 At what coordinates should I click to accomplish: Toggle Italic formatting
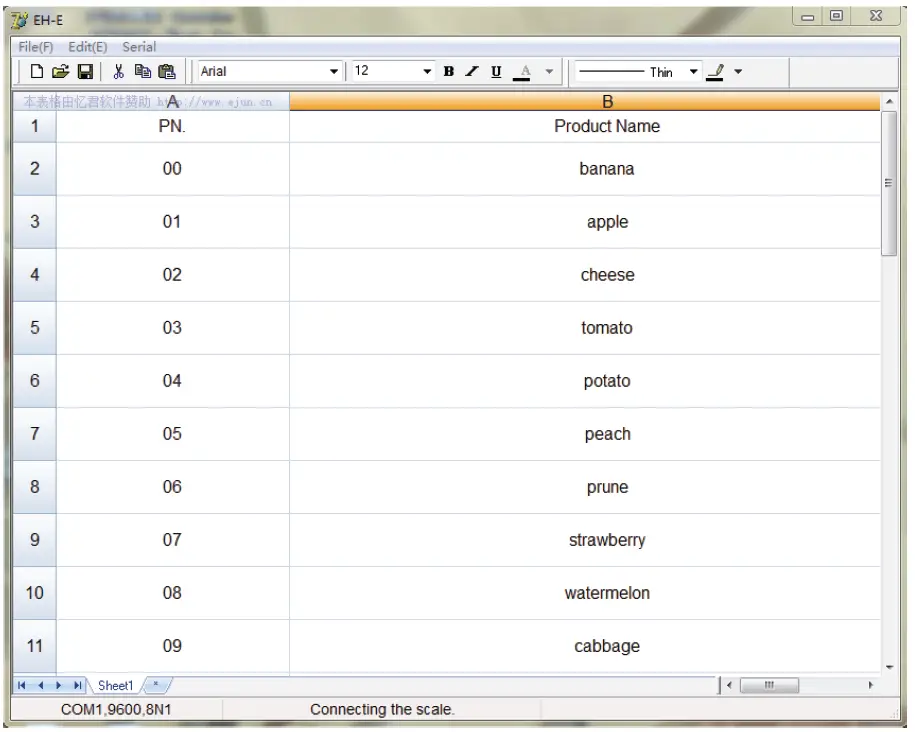[x=472, y=72]
